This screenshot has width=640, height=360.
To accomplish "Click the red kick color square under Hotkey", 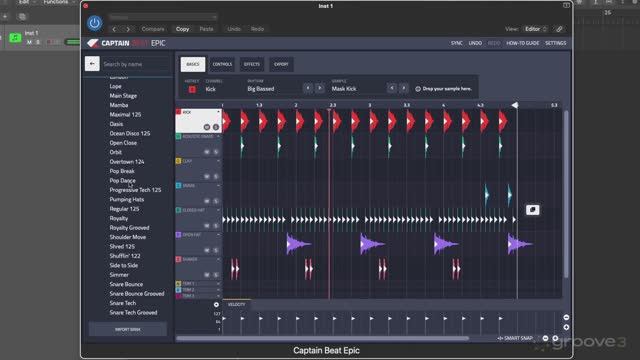I will click(192, 89).
